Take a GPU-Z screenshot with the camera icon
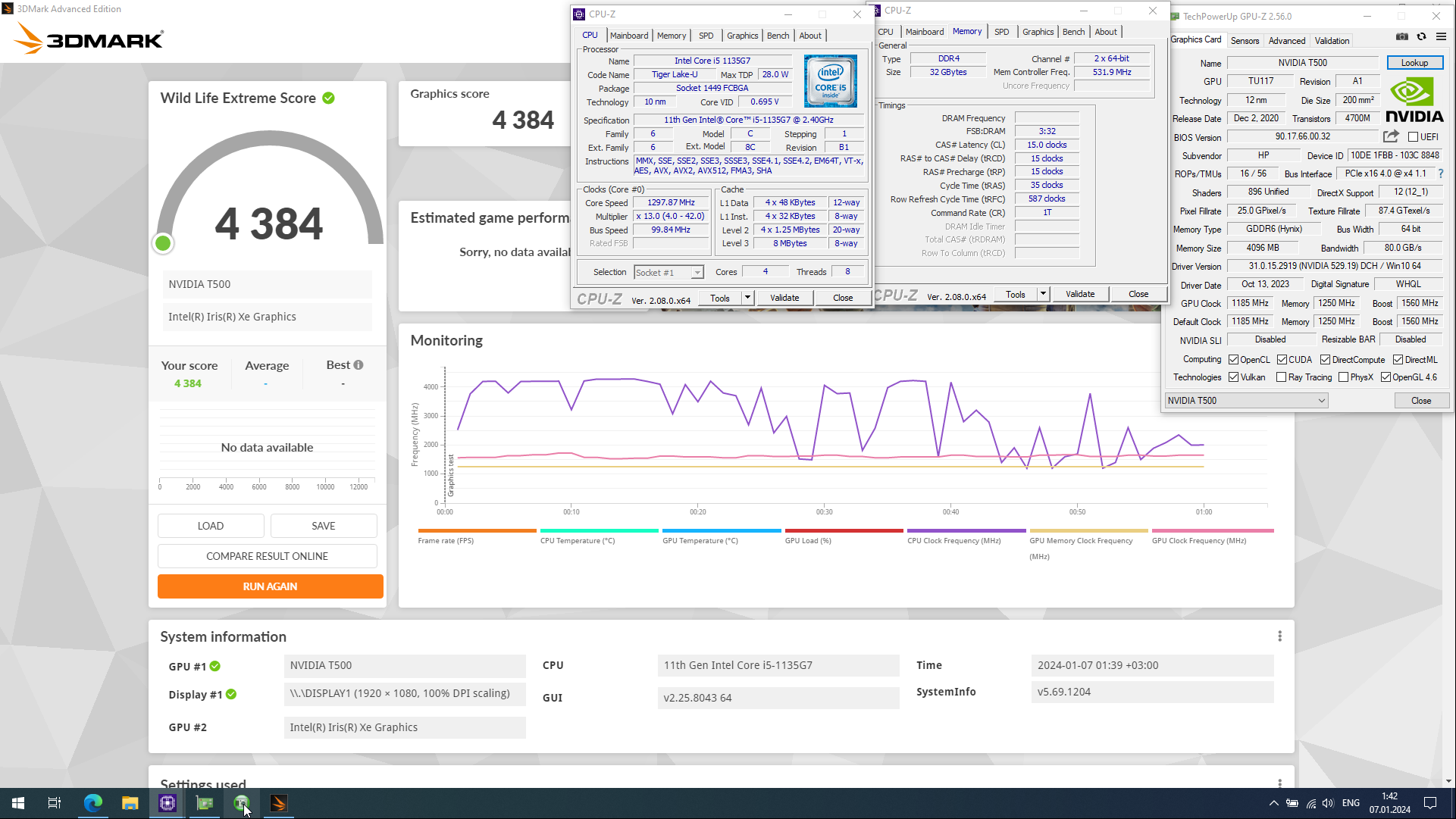Viewport: 1456px width, 819px height. click(1402, 36)
